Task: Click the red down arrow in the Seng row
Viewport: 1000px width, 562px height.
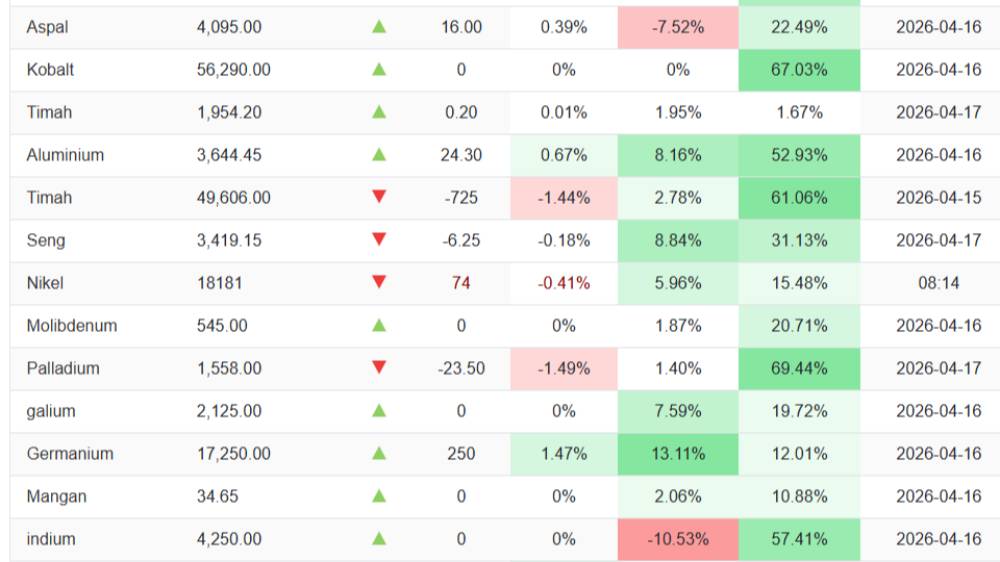Action: coord(379,239)
